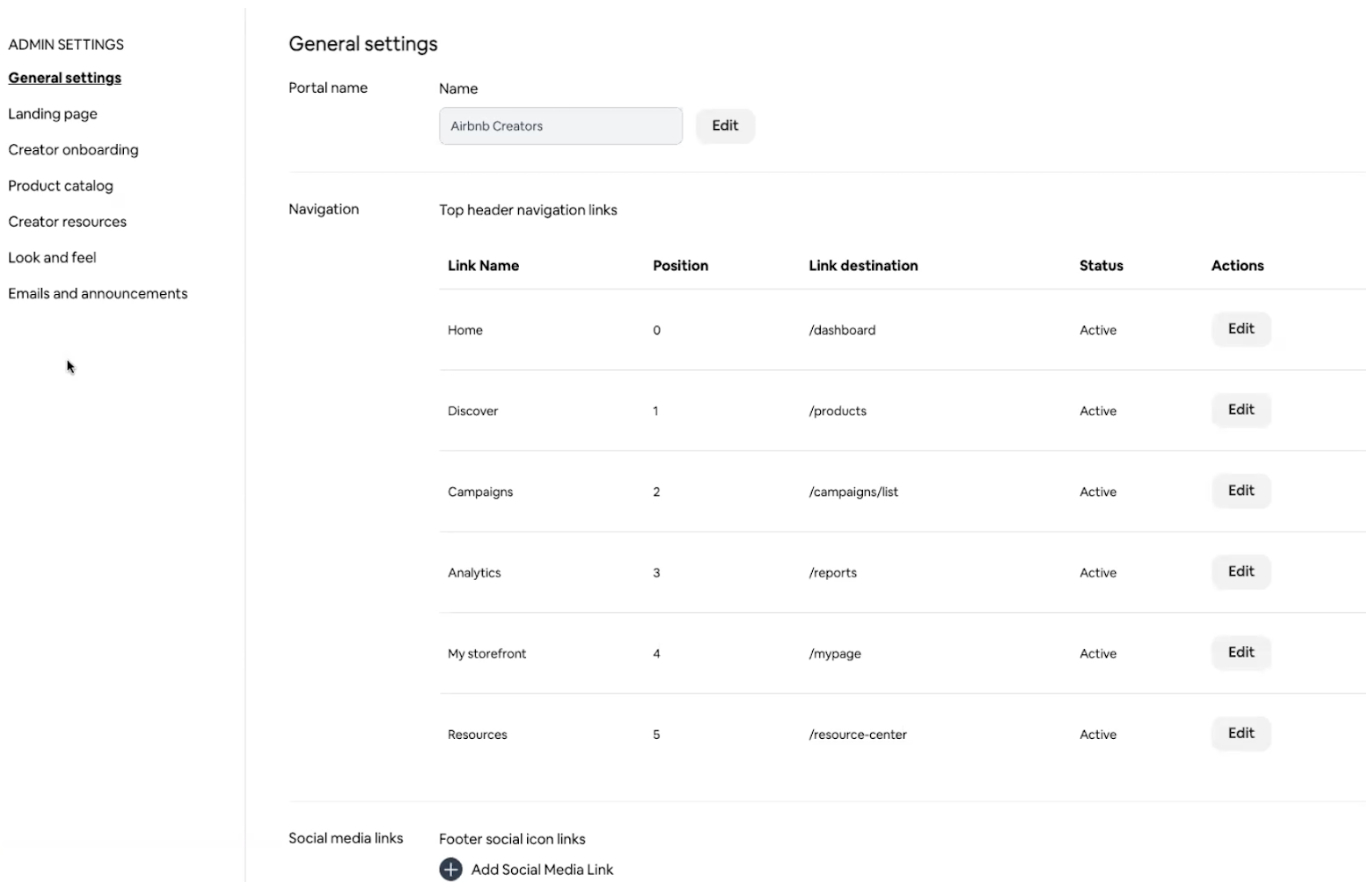Open Creator onboarding section

click(73, 150)
